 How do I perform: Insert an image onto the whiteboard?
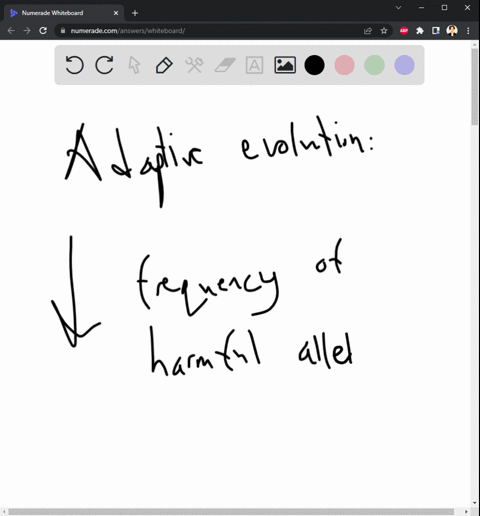click(x=285, y=65)
